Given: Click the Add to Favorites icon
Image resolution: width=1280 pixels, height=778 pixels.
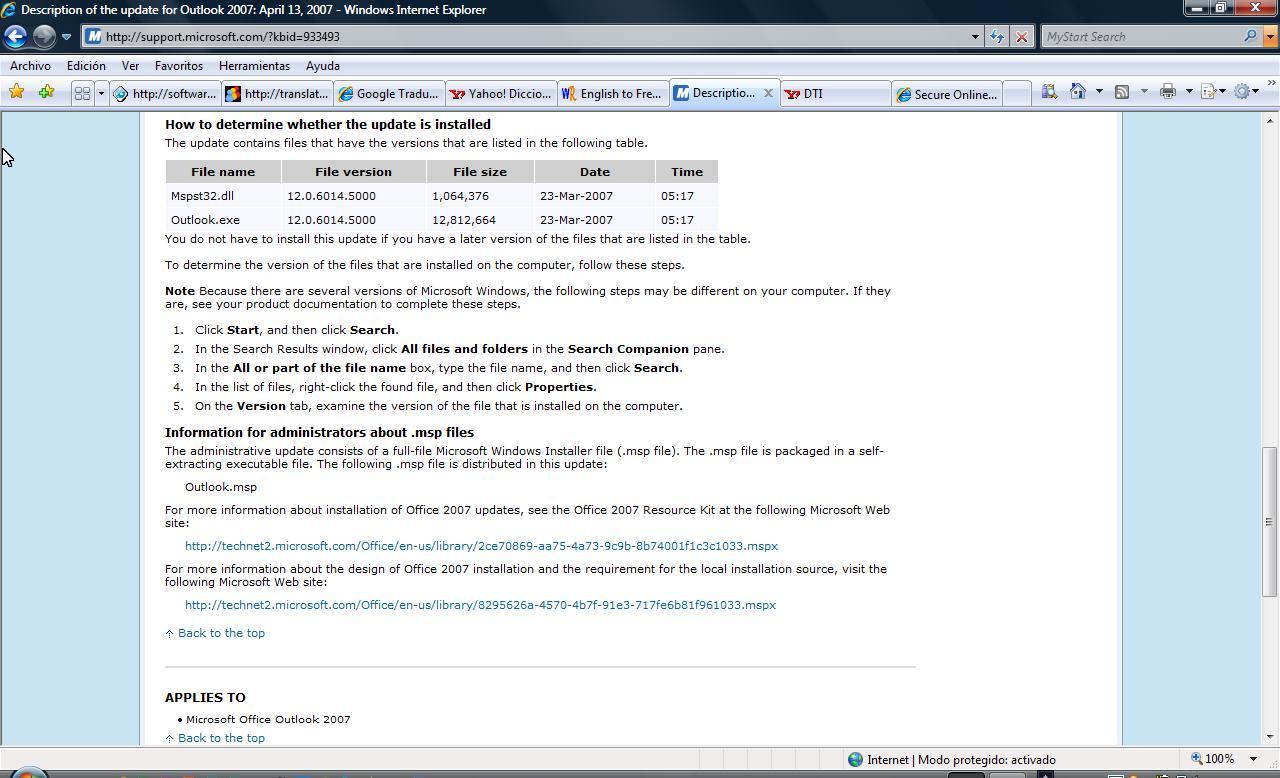Looking at the screenshot, I should tap(46, 92).
